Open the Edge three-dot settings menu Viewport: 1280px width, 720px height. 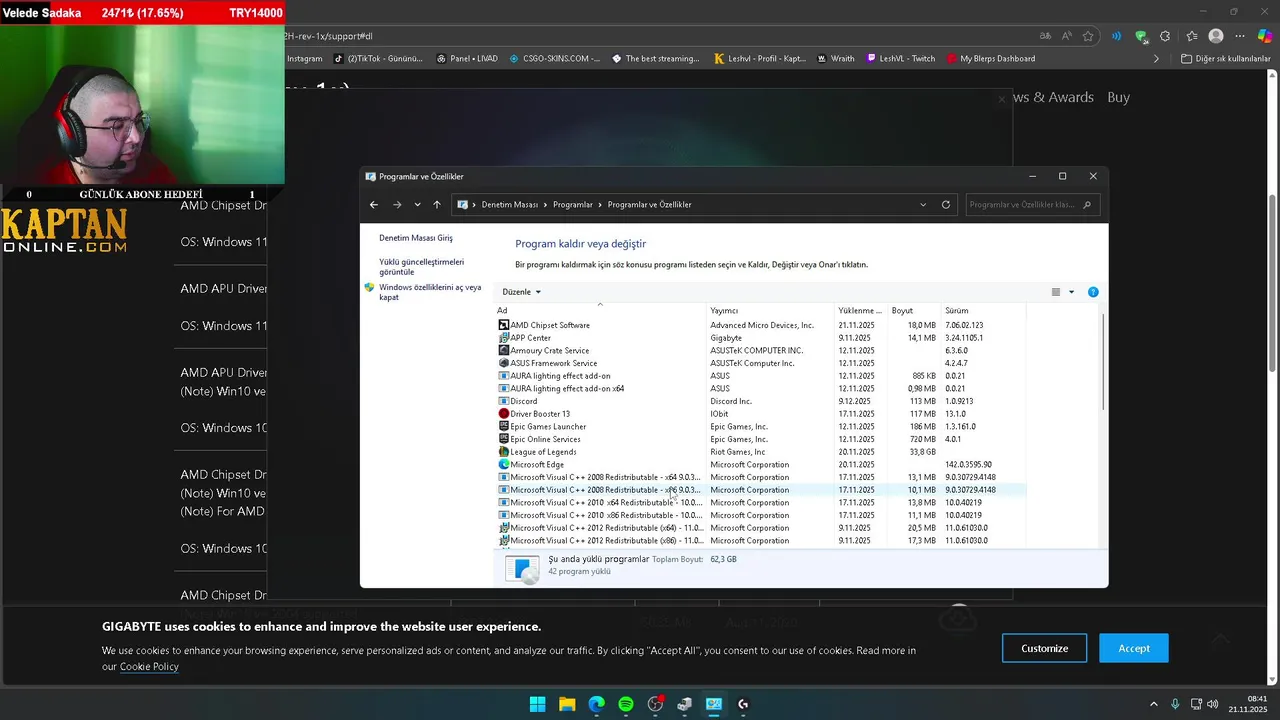[1240, 36]
